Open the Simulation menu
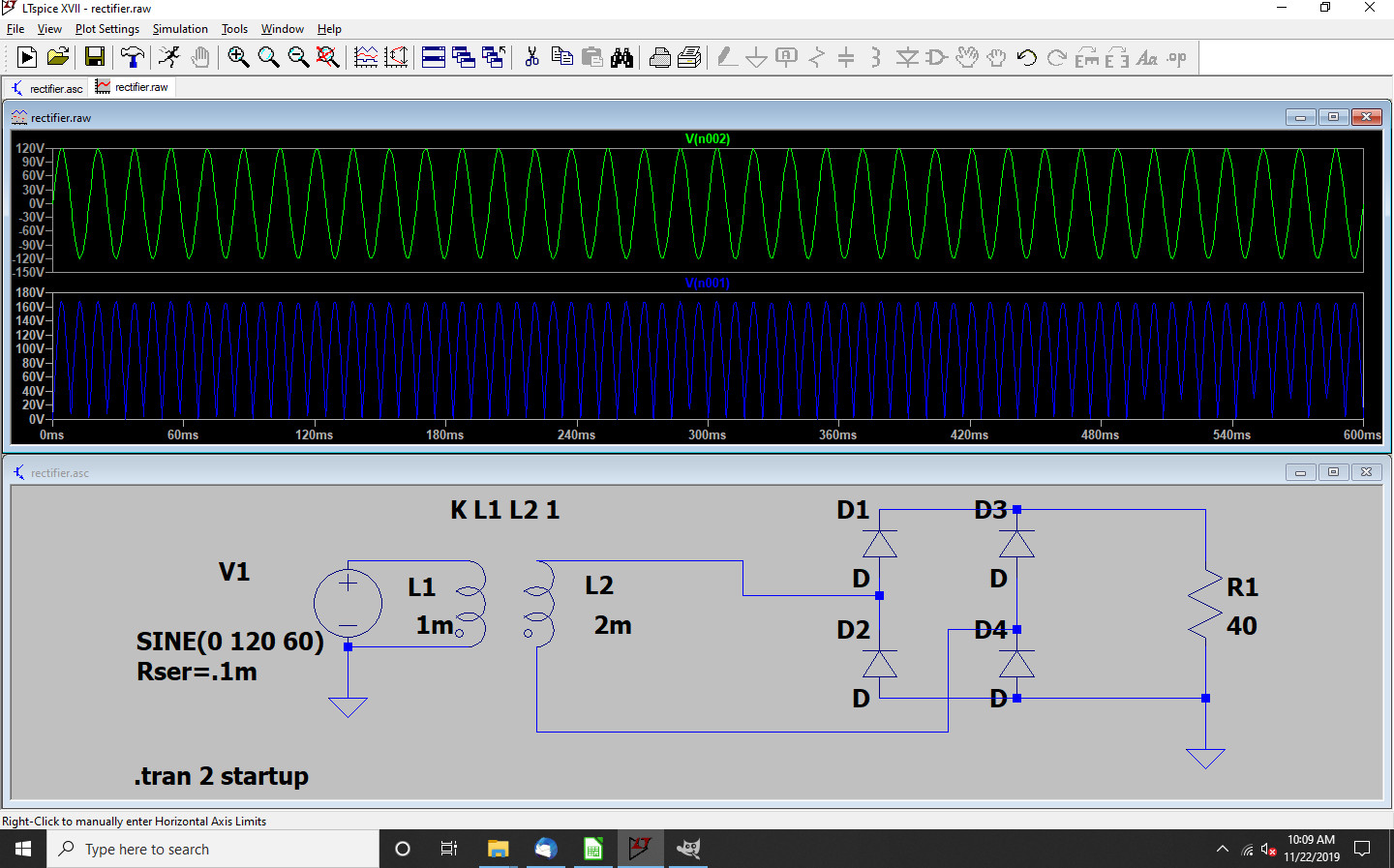This screenshot has height=868, width=1394. (x=180, y=28)
